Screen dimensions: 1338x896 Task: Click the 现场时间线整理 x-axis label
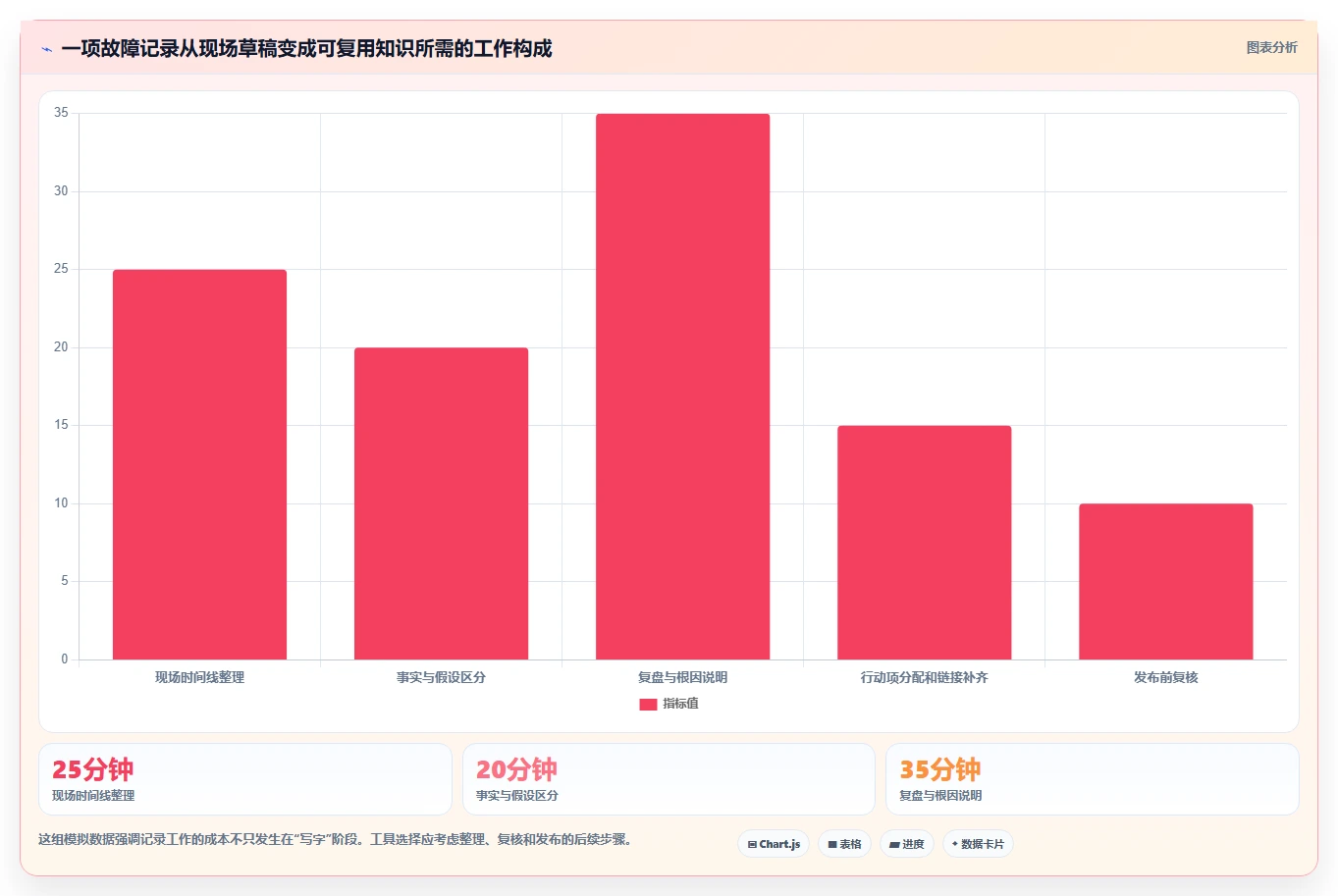click(x=199, y=677)
